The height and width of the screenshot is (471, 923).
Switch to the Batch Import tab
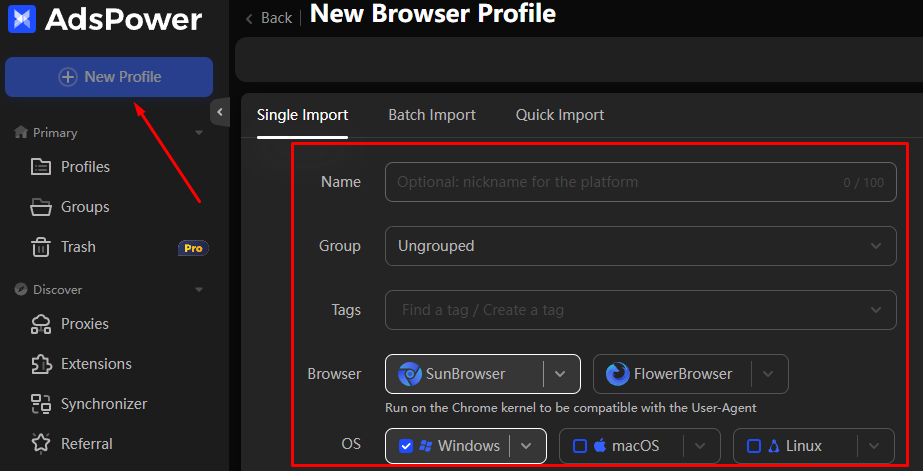[432, 115]
